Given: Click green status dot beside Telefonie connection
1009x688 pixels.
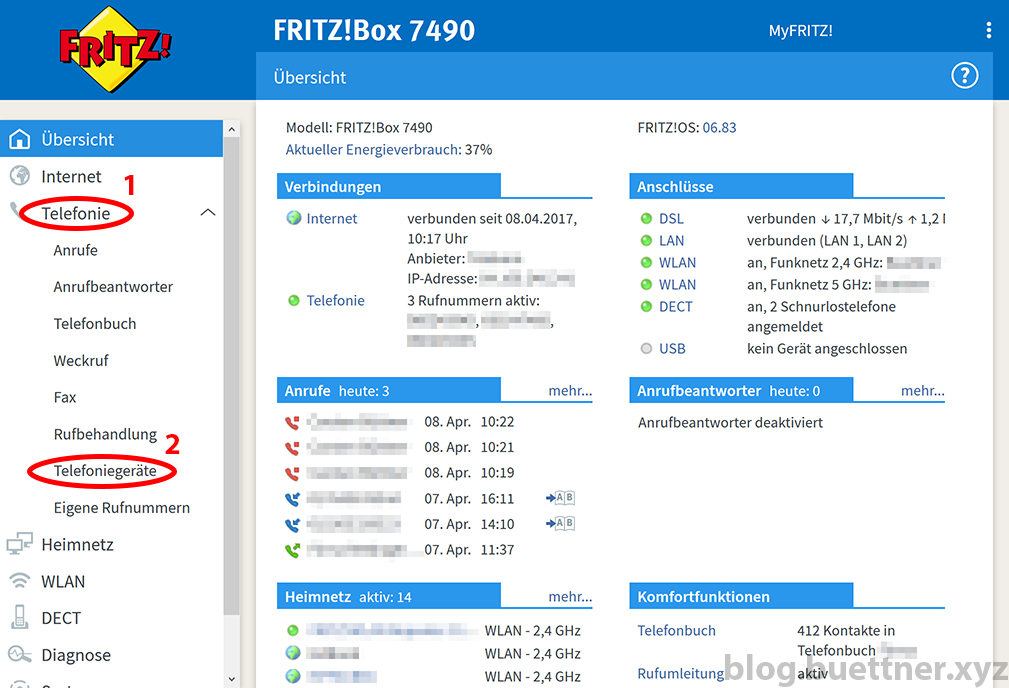Looking at the screenshot, I should click(x=293, y=301).
